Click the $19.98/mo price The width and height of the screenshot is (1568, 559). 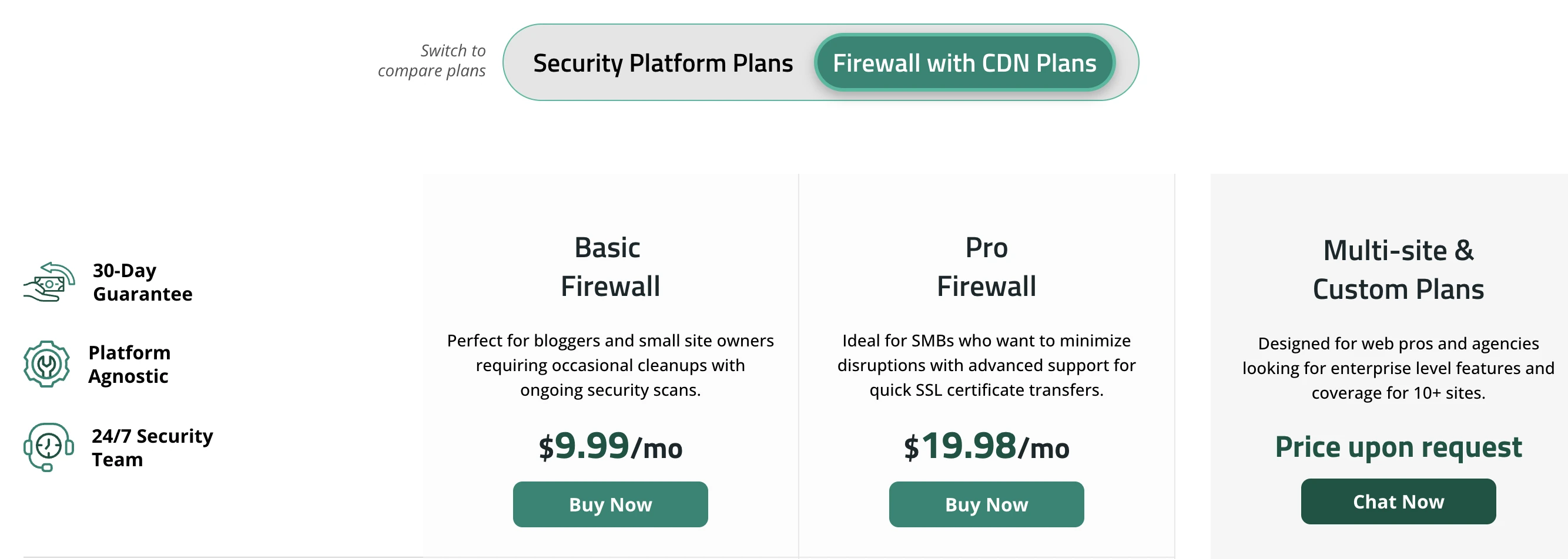986,446
